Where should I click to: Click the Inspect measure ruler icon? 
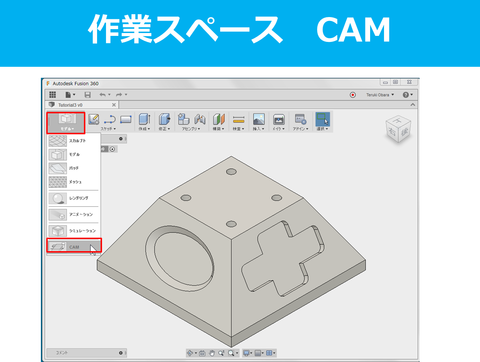click(239, 119)
